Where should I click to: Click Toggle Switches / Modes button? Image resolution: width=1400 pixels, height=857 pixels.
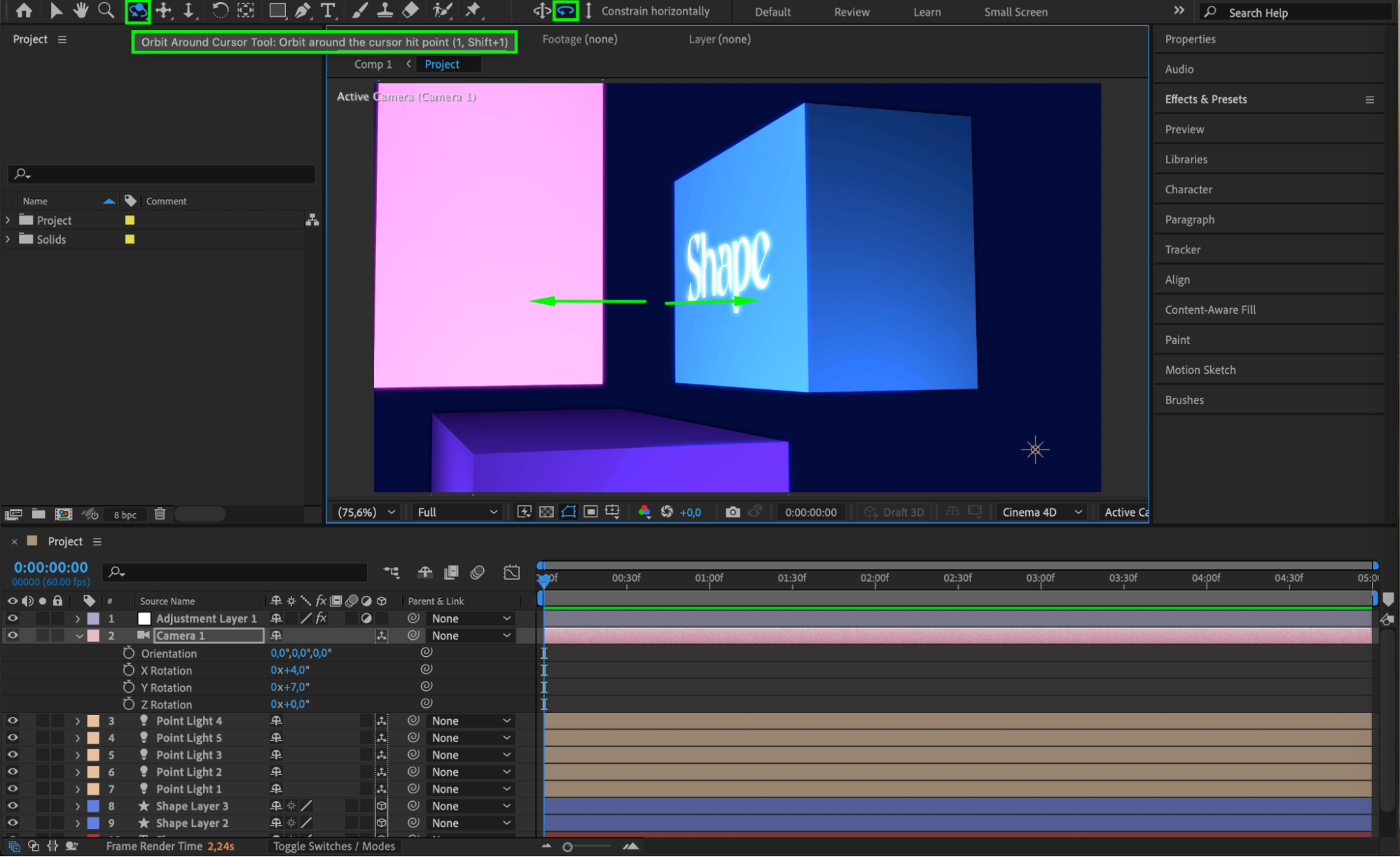pyautogui.click(x=334, y=846)
